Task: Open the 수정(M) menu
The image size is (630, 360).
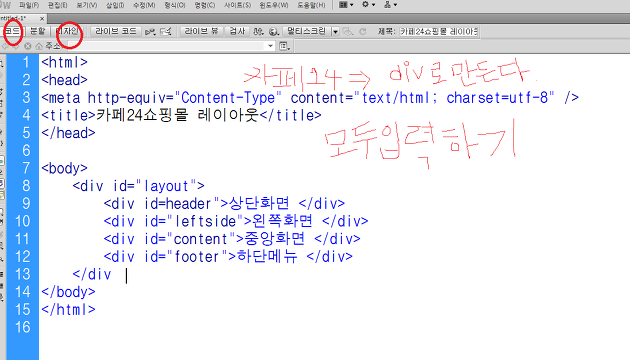Action: click(x=144, y=5)
